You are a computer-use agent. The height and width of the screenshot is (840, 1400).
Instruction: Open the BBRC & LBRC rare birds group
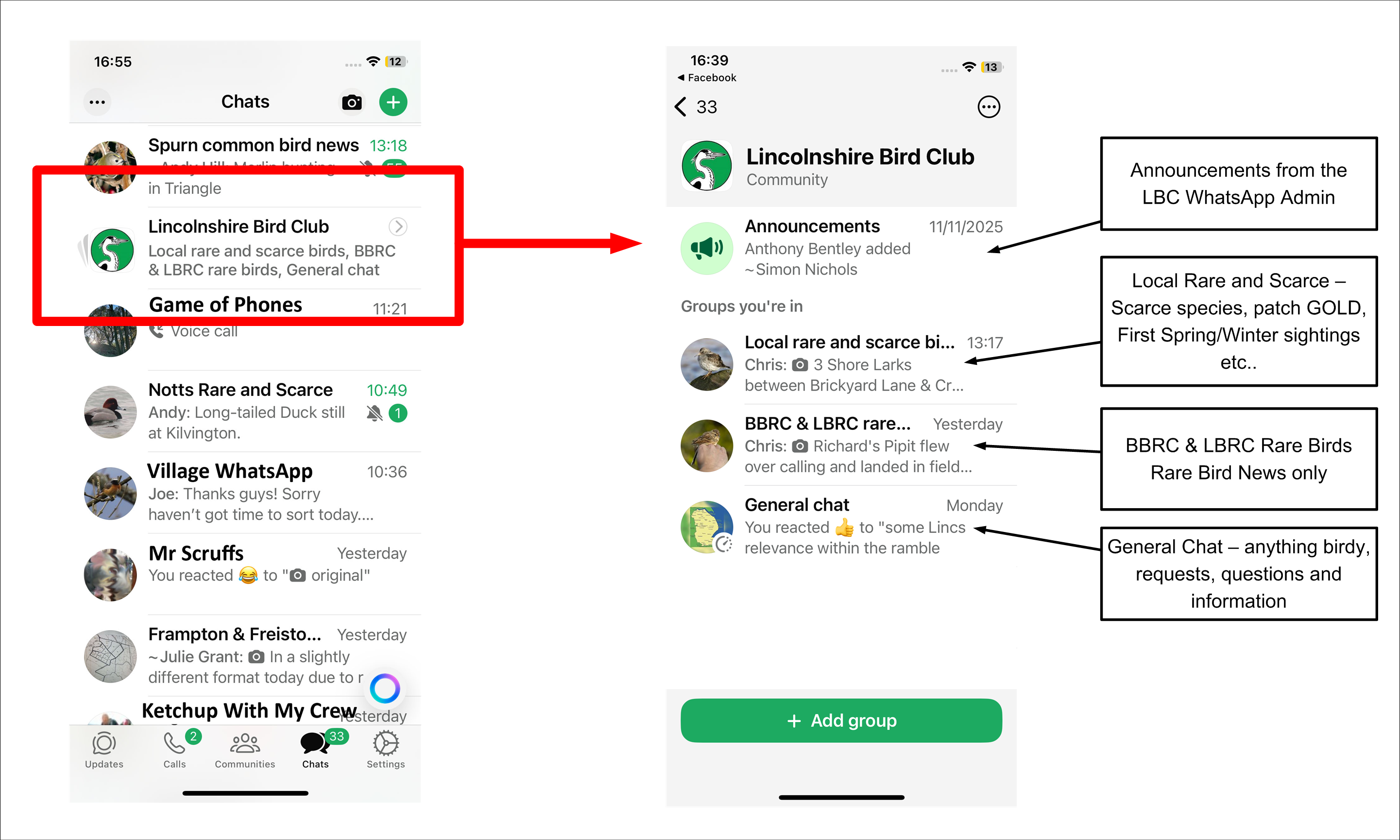point(841,445)
